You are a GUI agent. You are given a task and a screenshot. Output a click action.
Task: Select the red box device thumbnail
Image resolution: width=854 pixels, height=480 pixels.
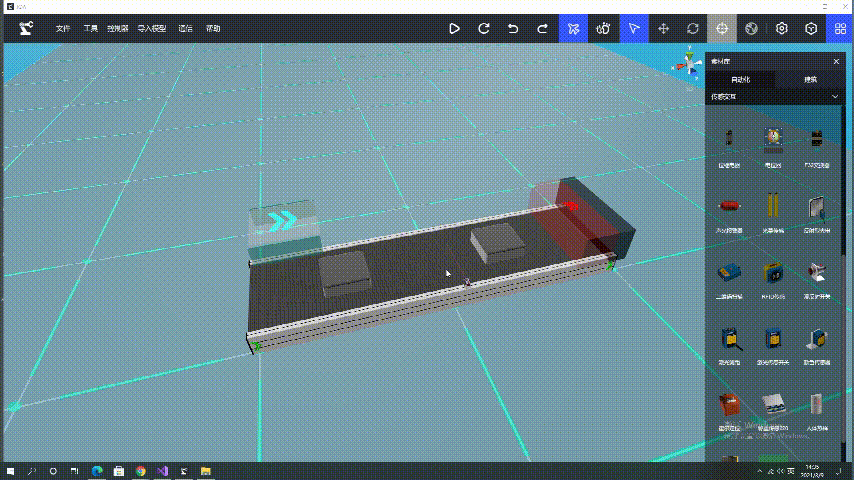click(729, 405)
